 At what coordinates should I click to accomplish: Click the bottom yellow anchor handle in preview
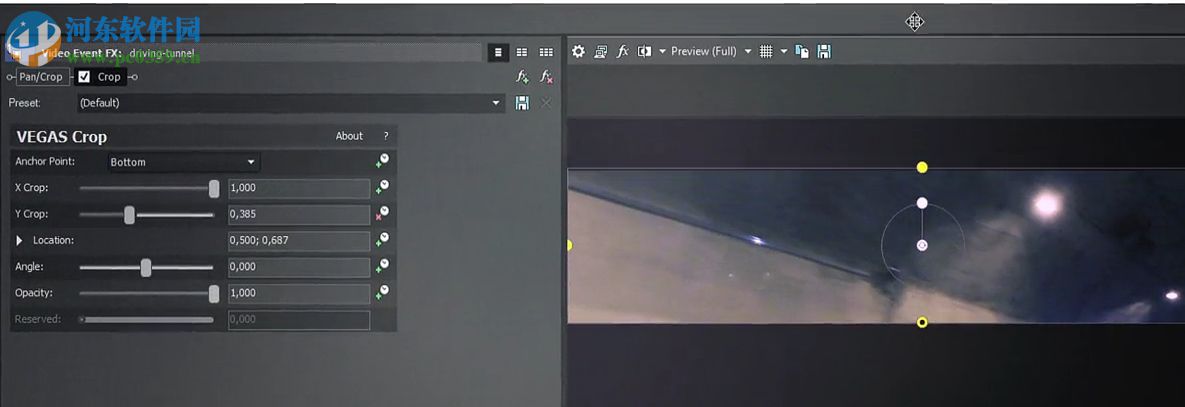click(922, 322)
